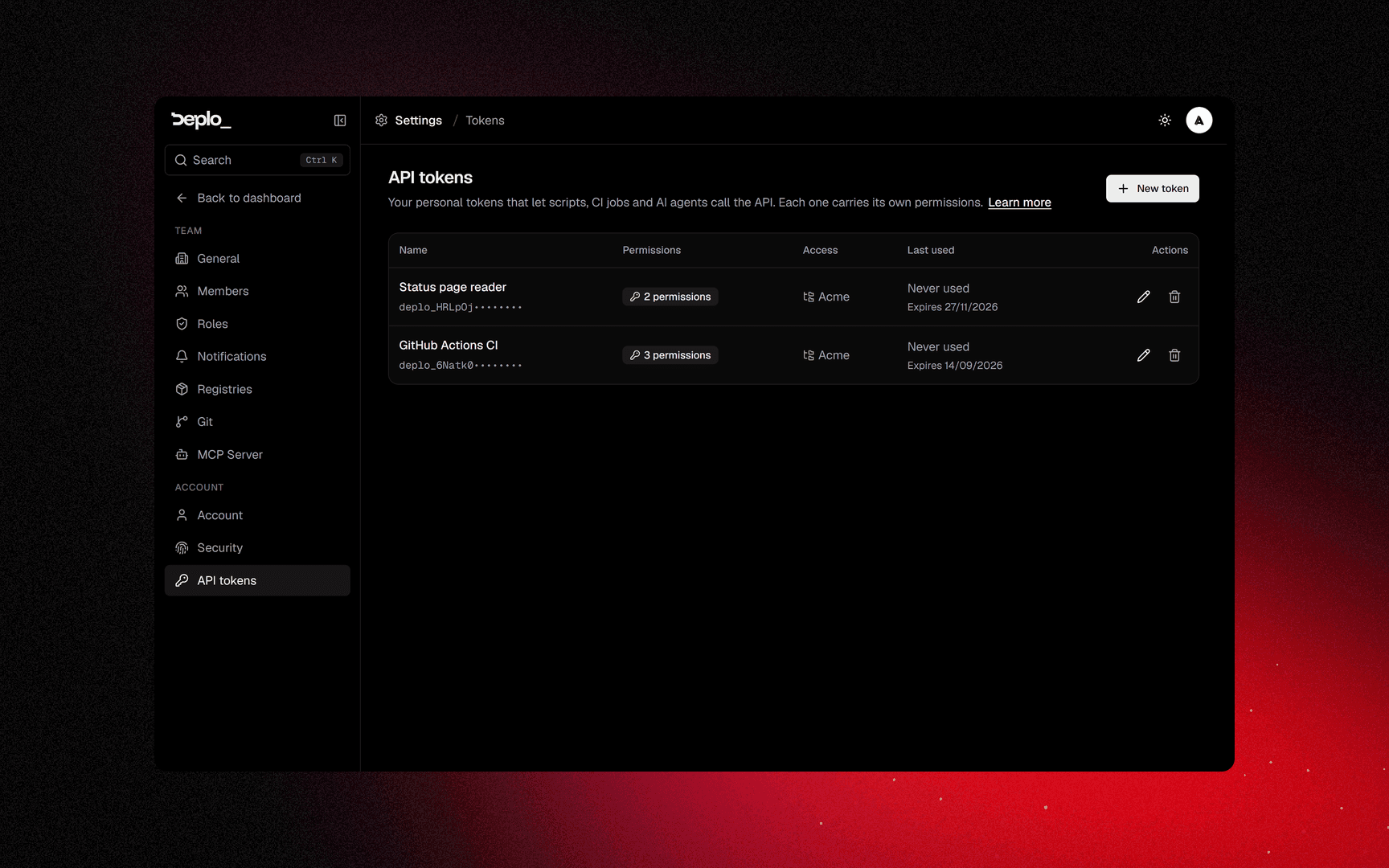Edit the Status page reader token

point(1143,297)
